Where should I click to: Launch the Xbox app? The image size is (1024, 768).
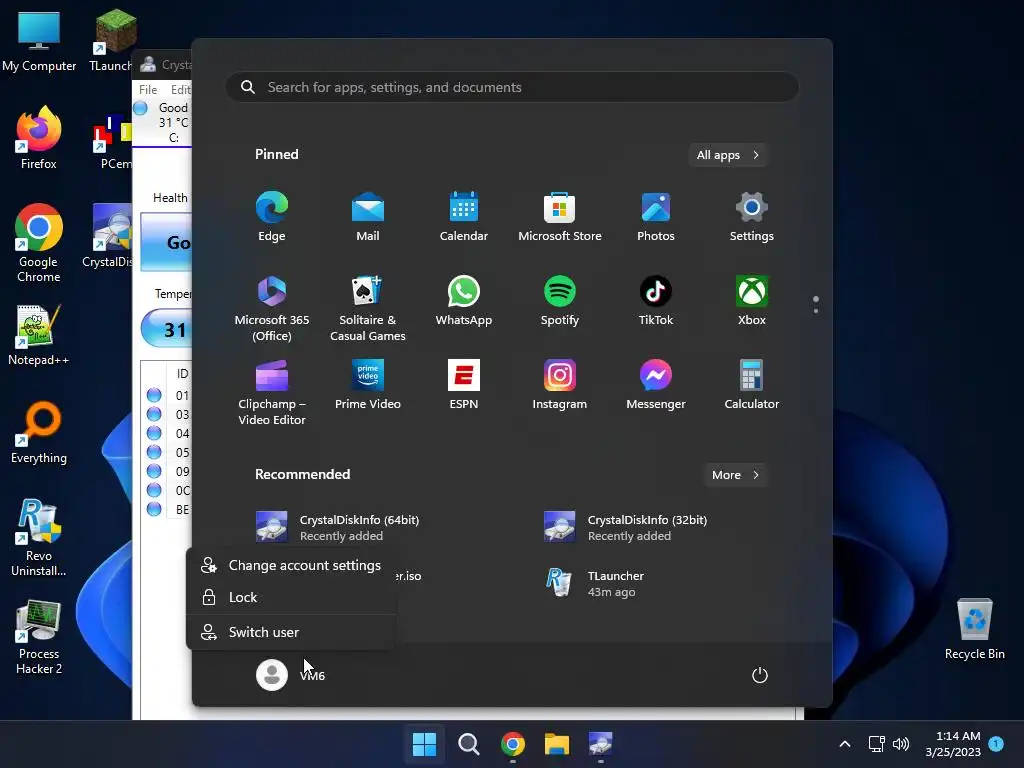coord(752,301)
